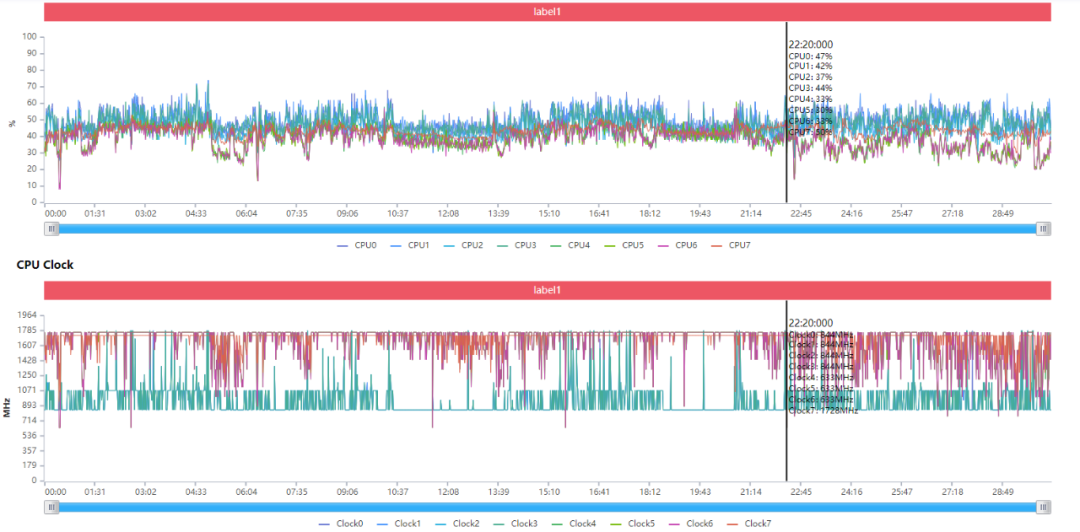The width and height of the screenshot is (1080, 532).
Task: Toggle Clock5 legend entry
Action: [632, 524]
